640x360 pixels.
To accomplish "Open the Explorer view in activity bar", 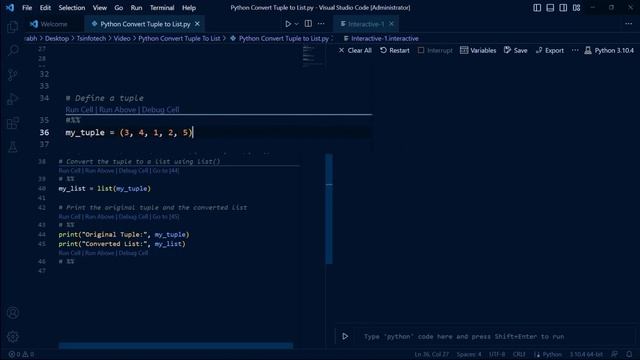I will tap(13, 27).
